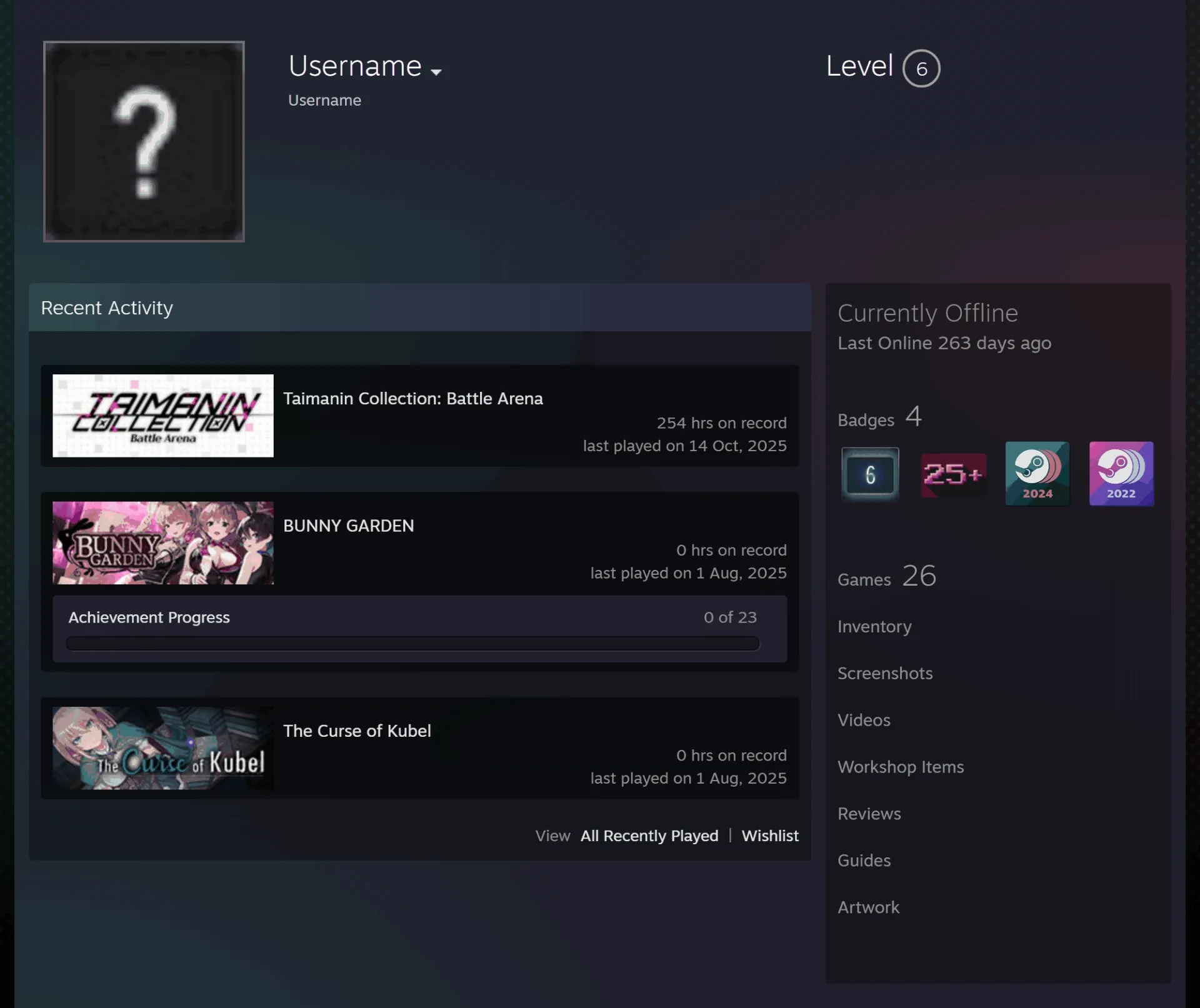The height and width of the screenshot is (1008, 1200).
Task: Open the Badges 4 heading link
Action: coord(880,417)
